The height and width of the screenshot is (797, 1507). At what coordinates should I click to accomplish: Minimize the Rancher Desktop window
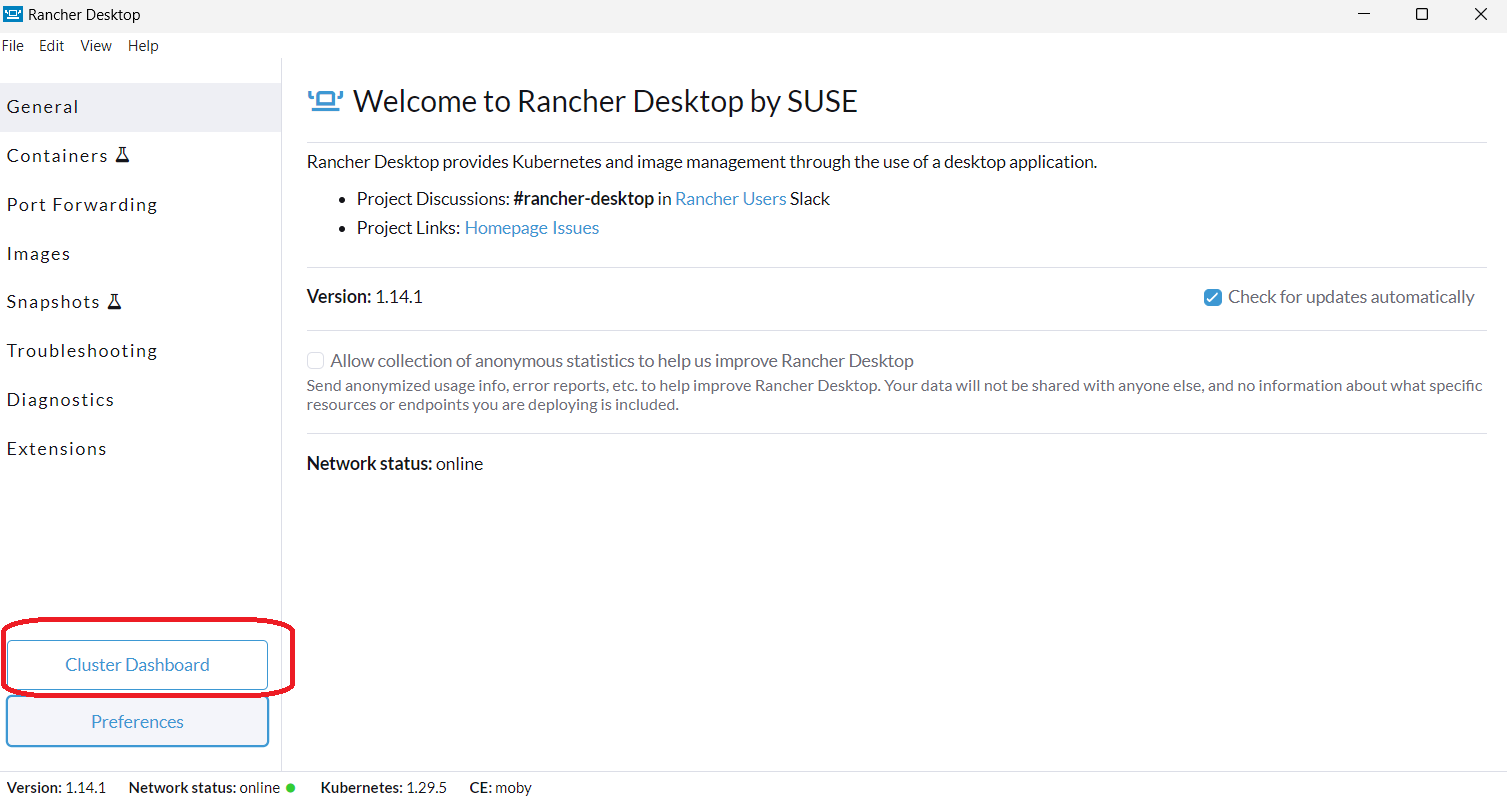pyautogui.click(x=1362, y=15)
